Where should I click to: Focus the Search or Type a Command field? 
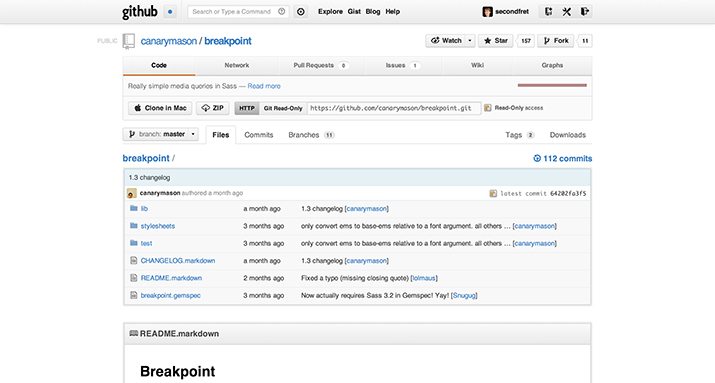click(238, 12)
